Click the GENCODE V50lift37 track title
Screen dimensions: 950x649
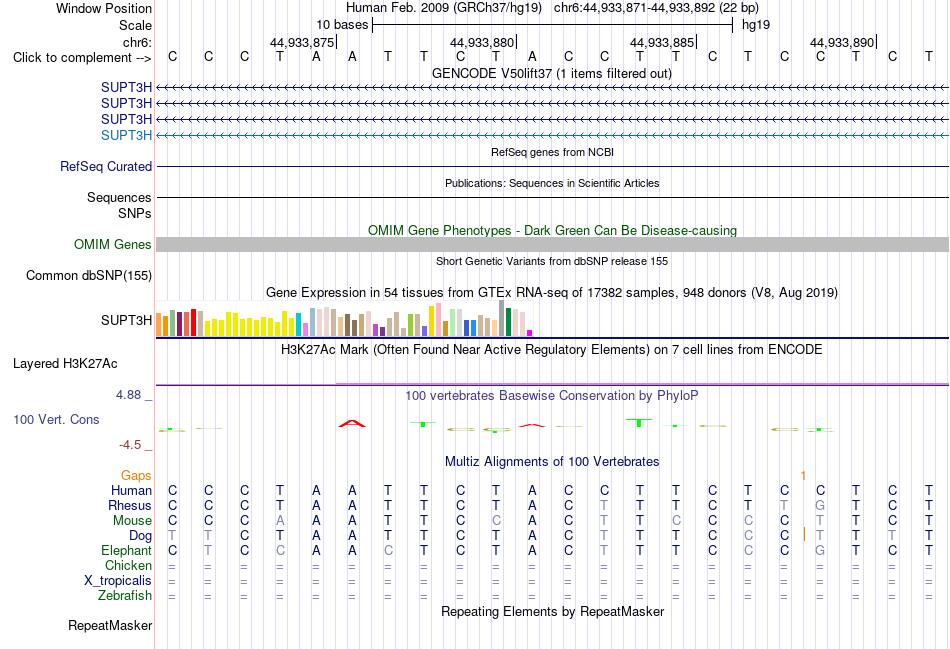click(x=552, y=73)
